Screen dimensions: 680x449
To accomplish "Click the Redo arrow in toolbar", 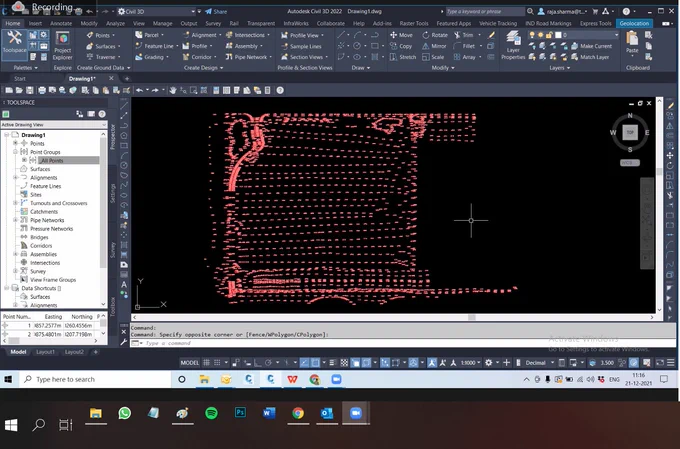I will [x=155, y=90].
